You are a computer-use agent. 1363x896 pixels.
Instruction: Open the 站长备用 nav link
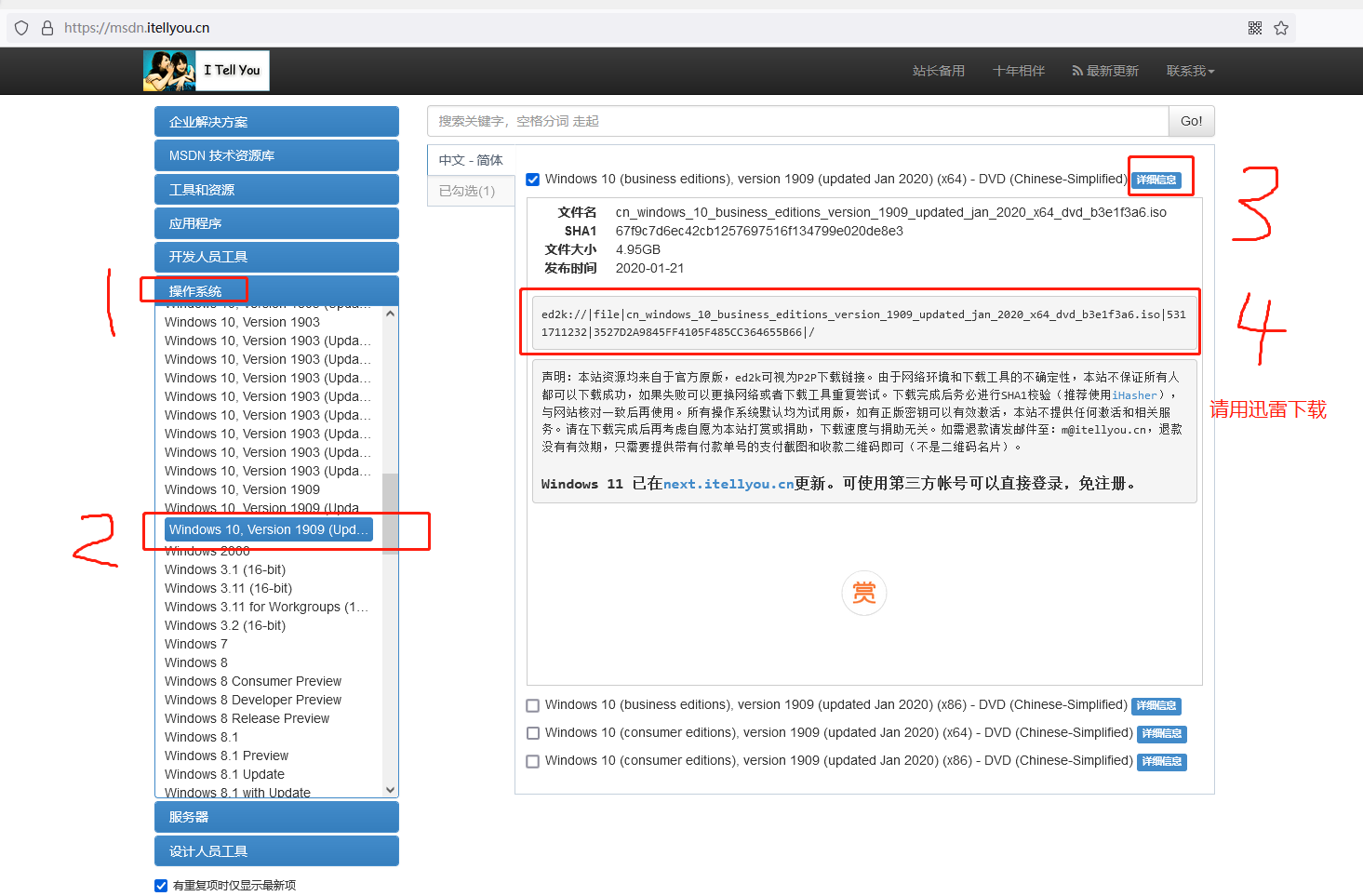pyautogui.click(x=939, y=71)
